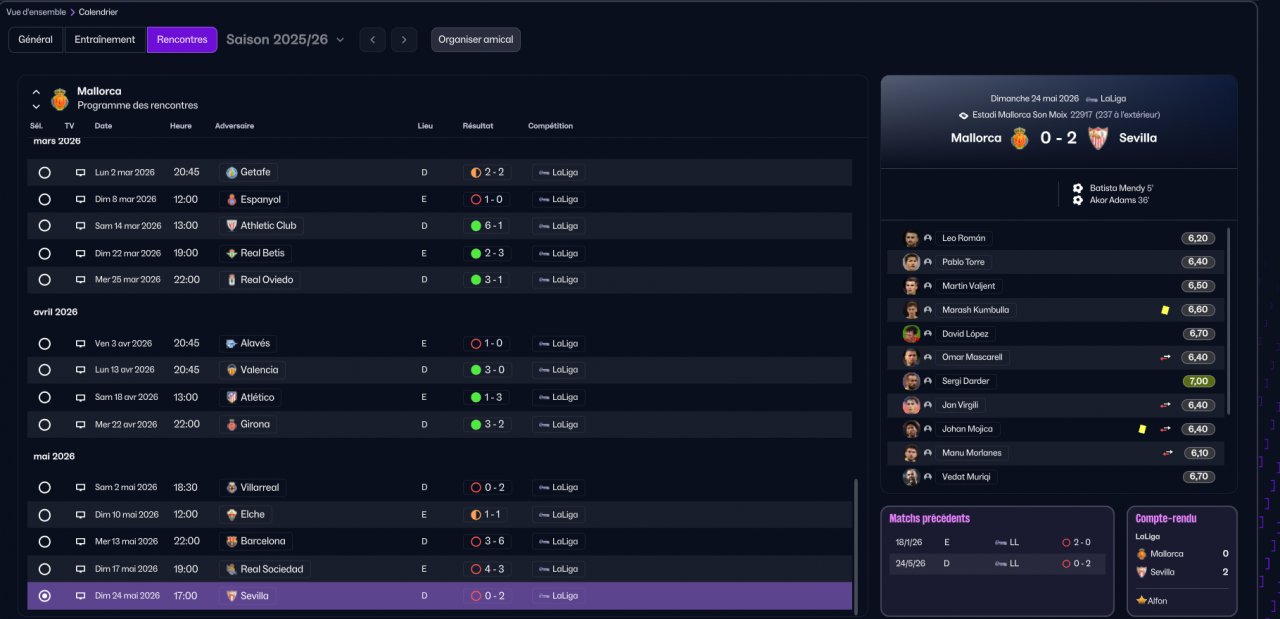This screenshot has height=619, width=1280.
Task: Click the player list scrollbar
Action: pos(1228,322)
